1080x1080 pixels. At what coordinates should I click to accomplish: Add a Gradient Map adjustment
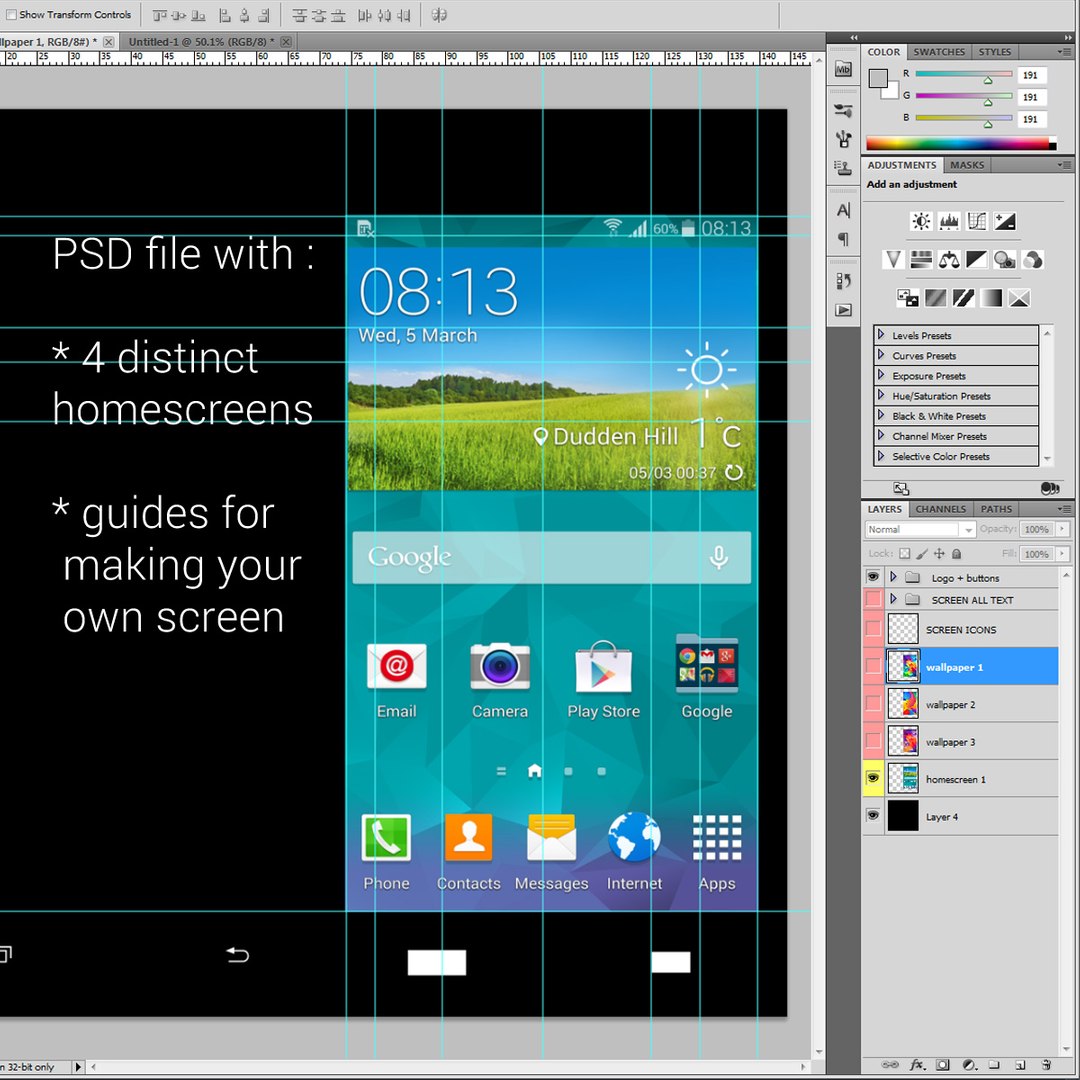tap(991, 298)
